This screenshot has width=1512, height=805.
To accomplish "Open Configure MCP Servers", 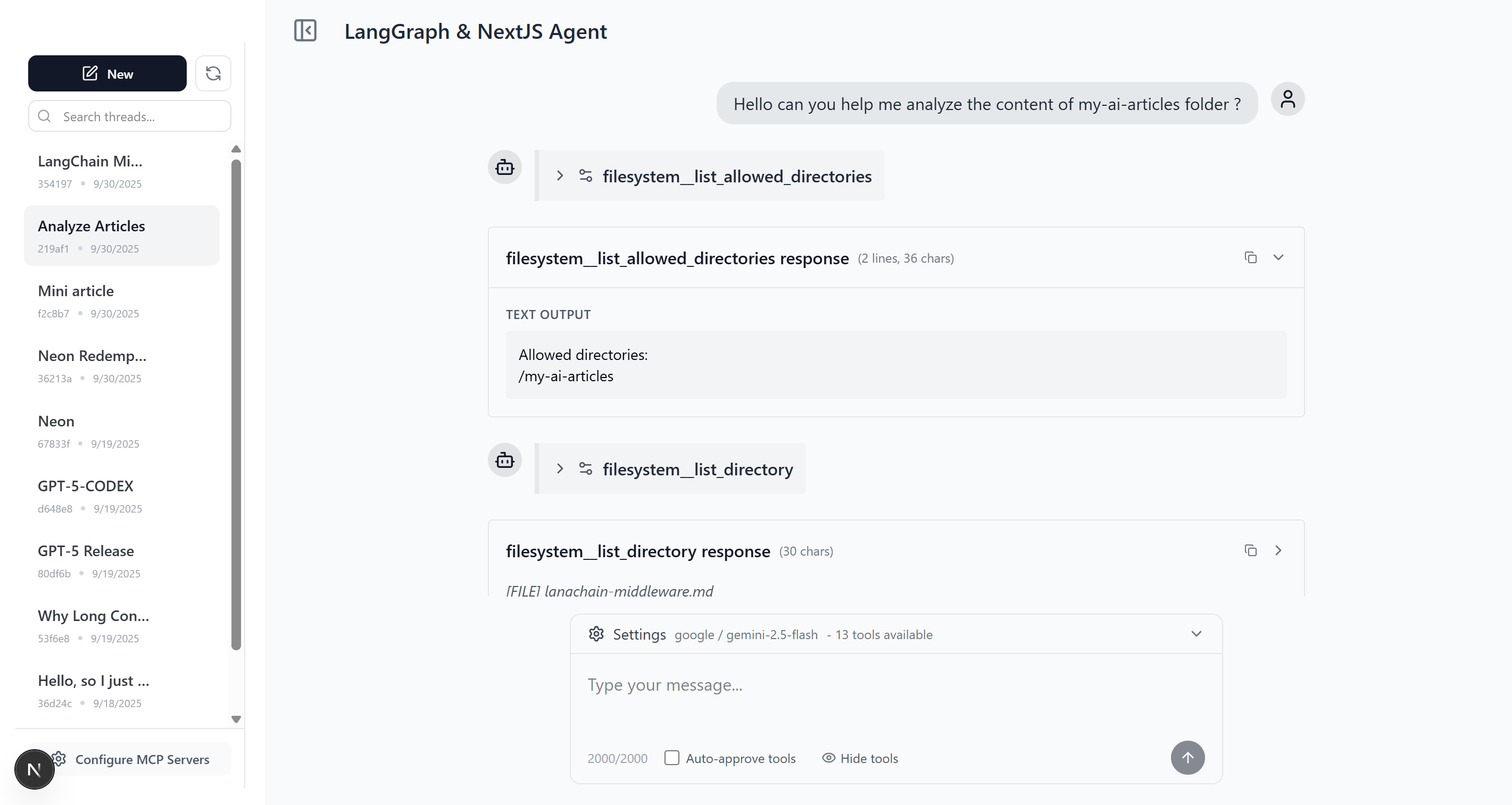I will coord(142,759).
